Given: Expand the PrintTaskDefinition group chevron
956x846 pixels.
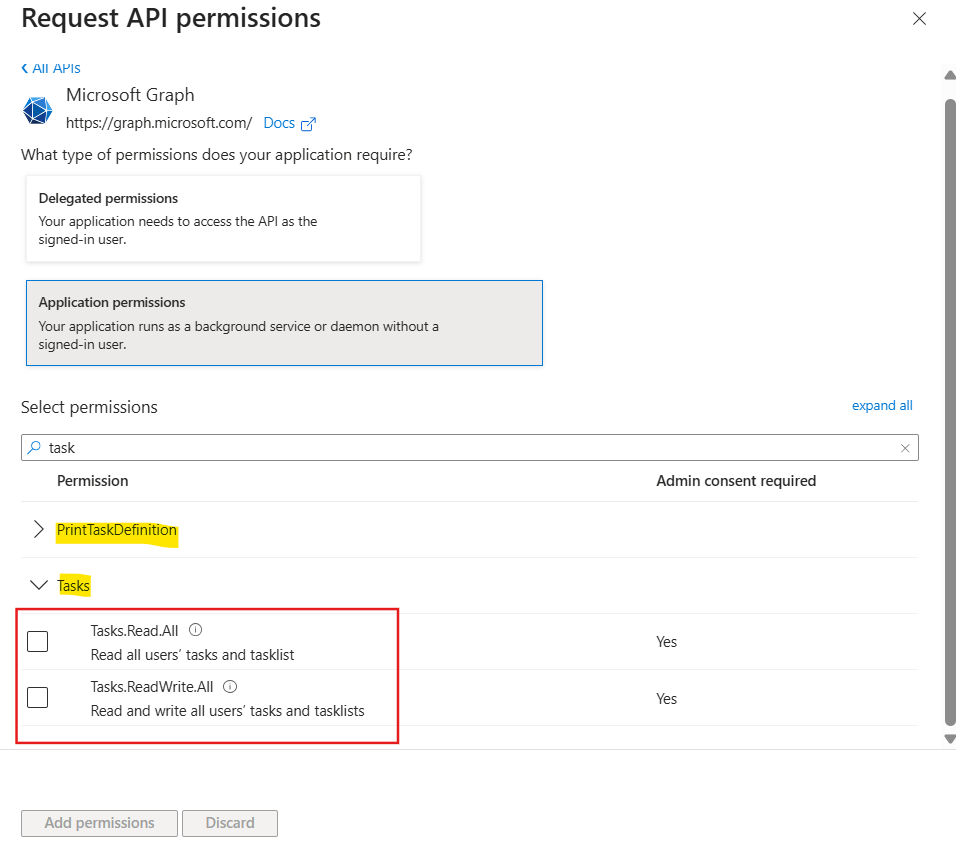Looking at the screenshot, I should pos(38,529).
